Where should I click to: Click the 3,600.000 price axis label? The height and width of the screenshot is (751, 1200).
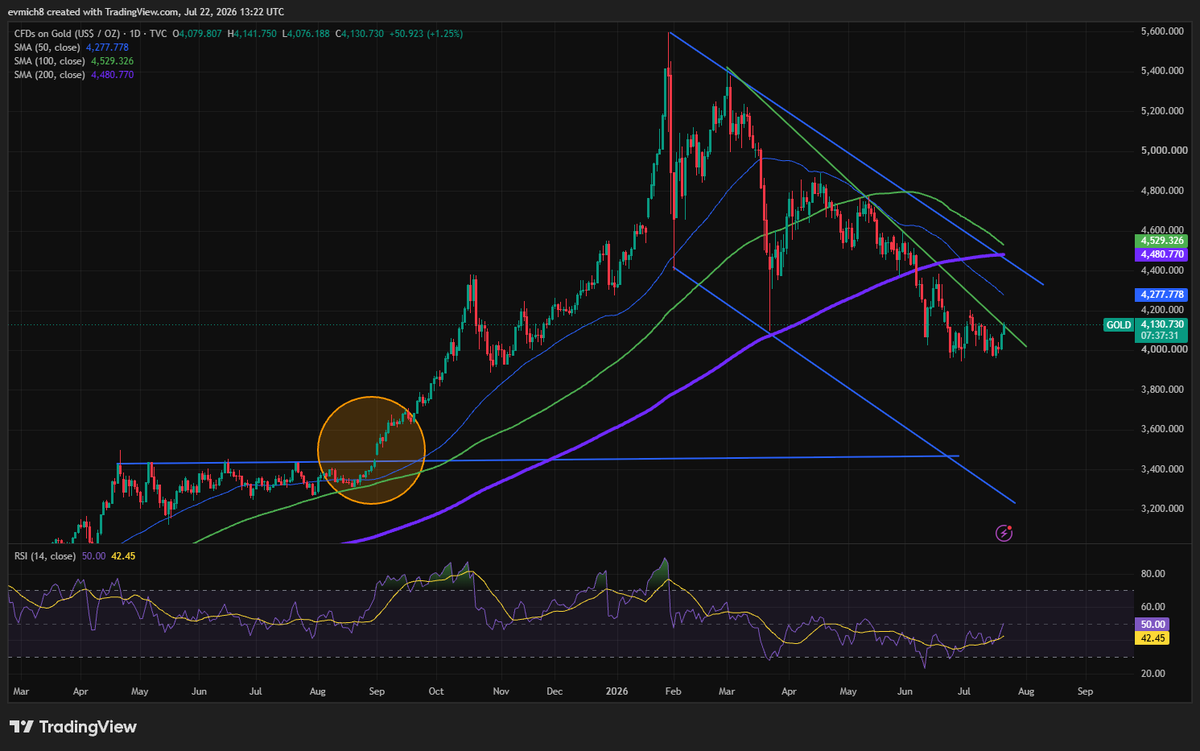tap(1162, 429)
